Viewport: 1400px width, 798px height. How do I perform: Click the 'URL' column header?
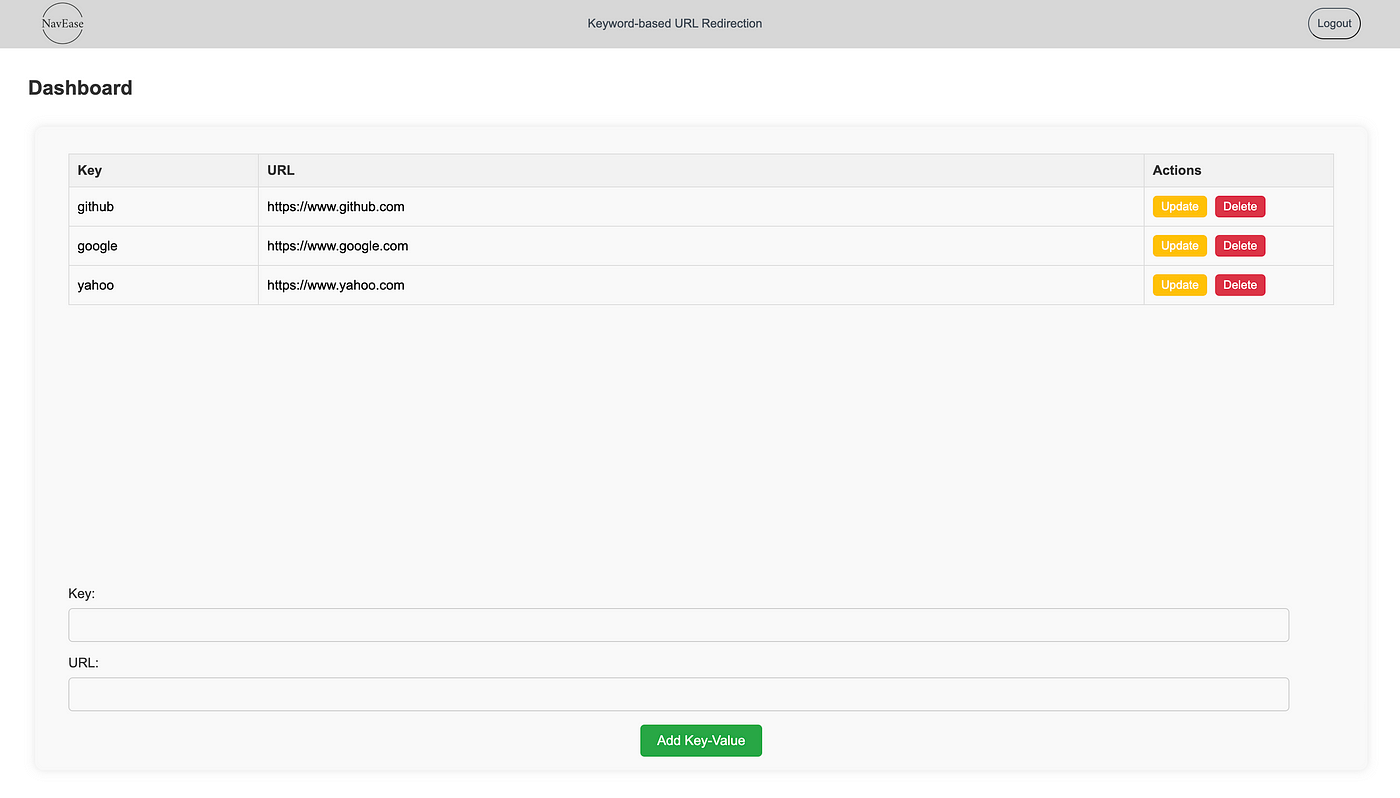pyautogui.click(x=701, y=170)
